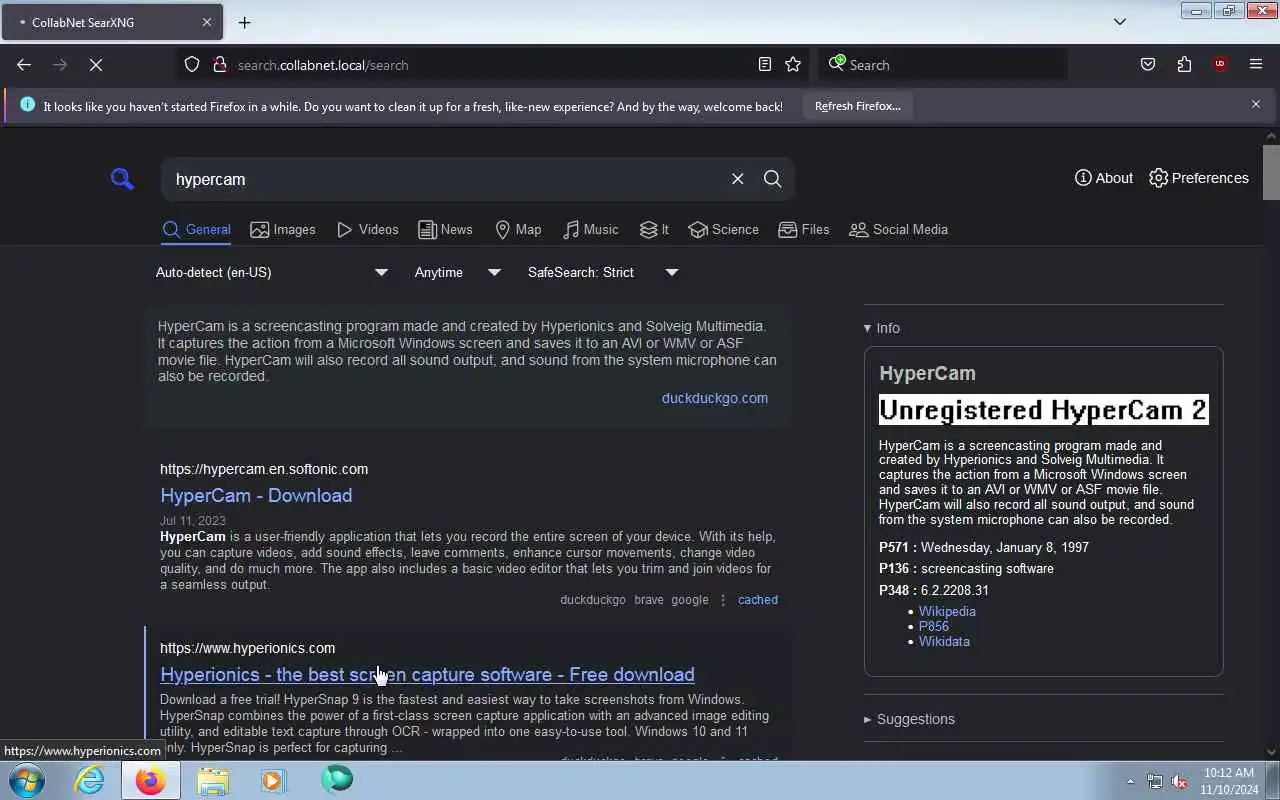Open a new browser tab
This screenshot has height=800, width=1280.
[244, 22]
